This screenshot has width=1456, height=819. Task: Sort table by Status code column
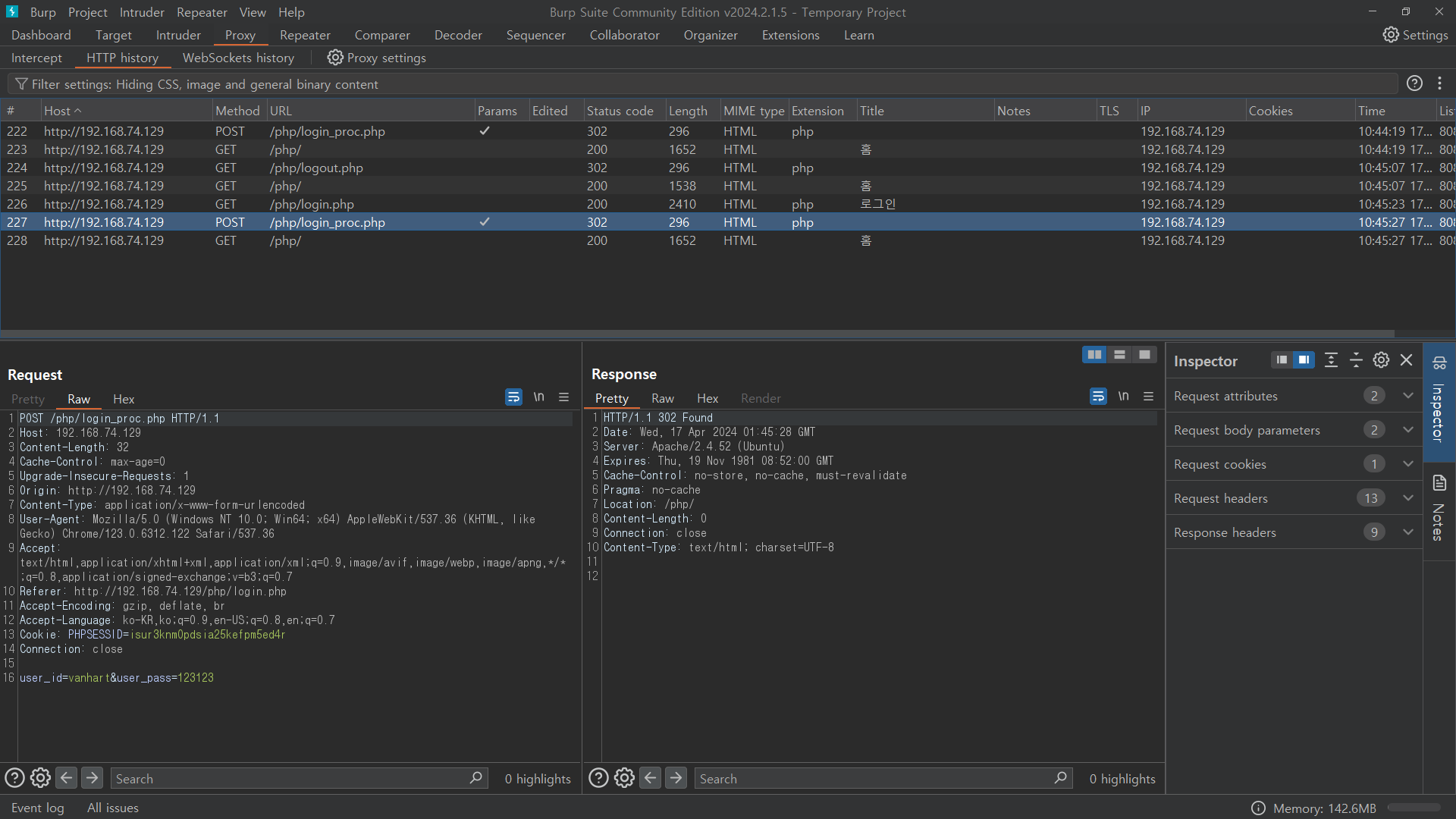623,111
